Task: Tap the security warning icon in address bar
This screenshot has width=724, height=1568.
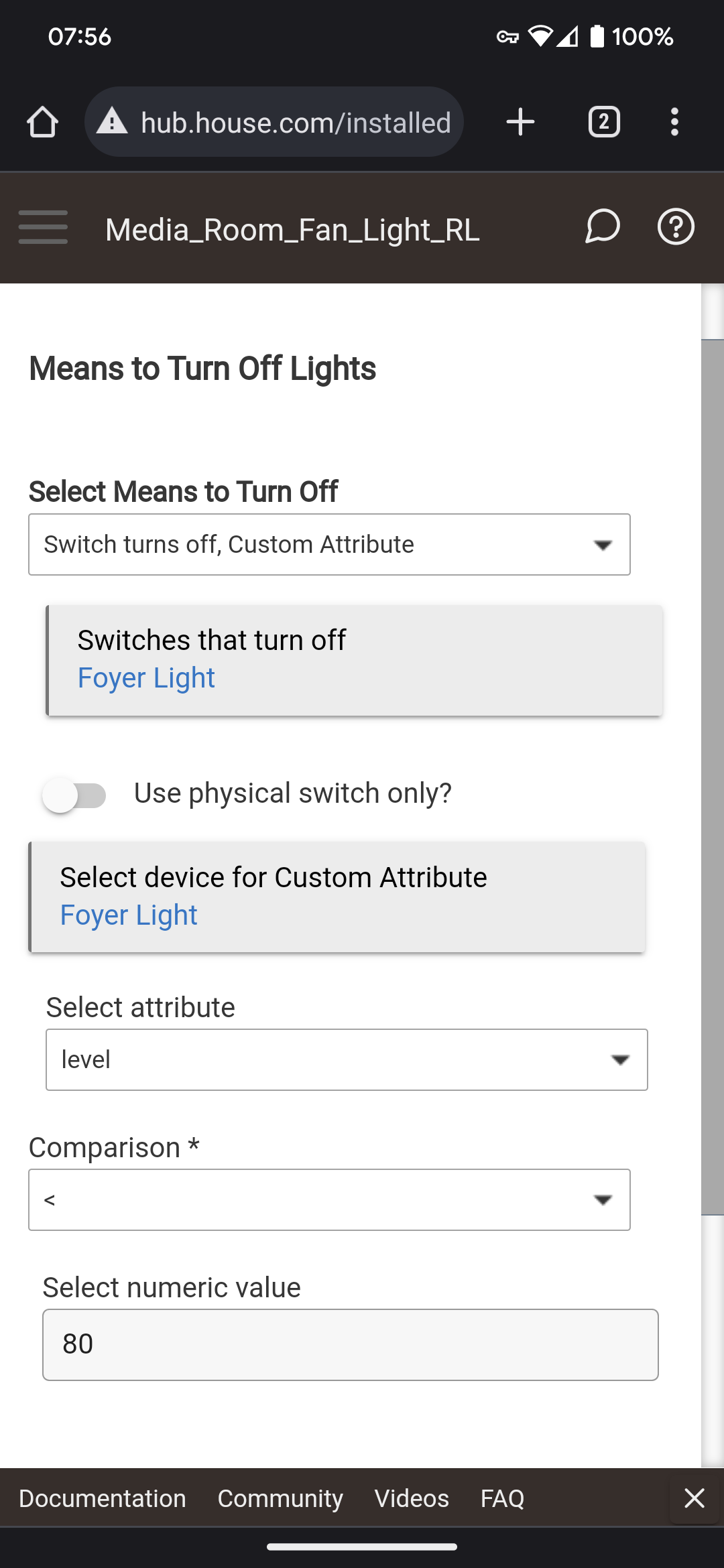Action: [x=111, y=121]
